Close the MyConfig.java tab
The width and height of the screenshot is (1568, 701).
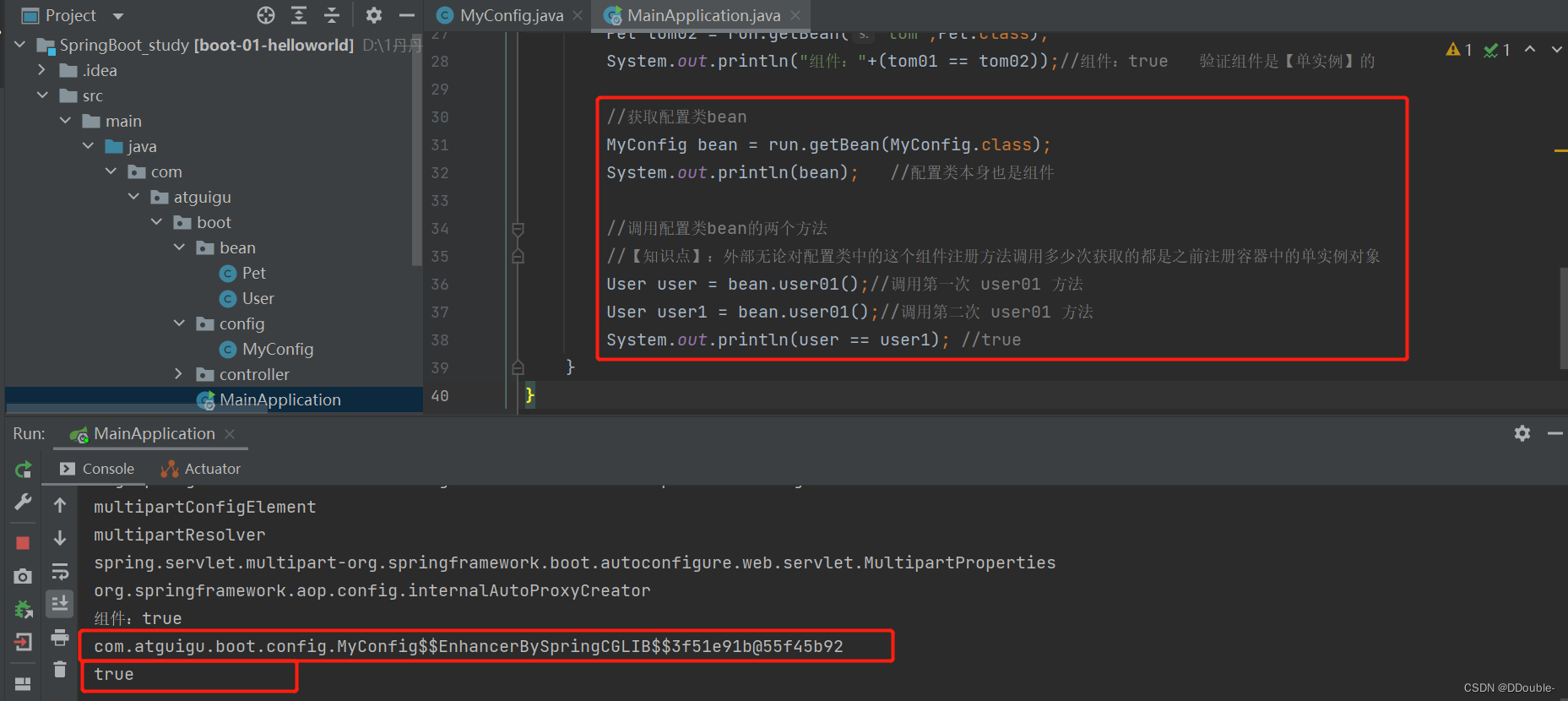pyautogui.click(x=578, y=15)
